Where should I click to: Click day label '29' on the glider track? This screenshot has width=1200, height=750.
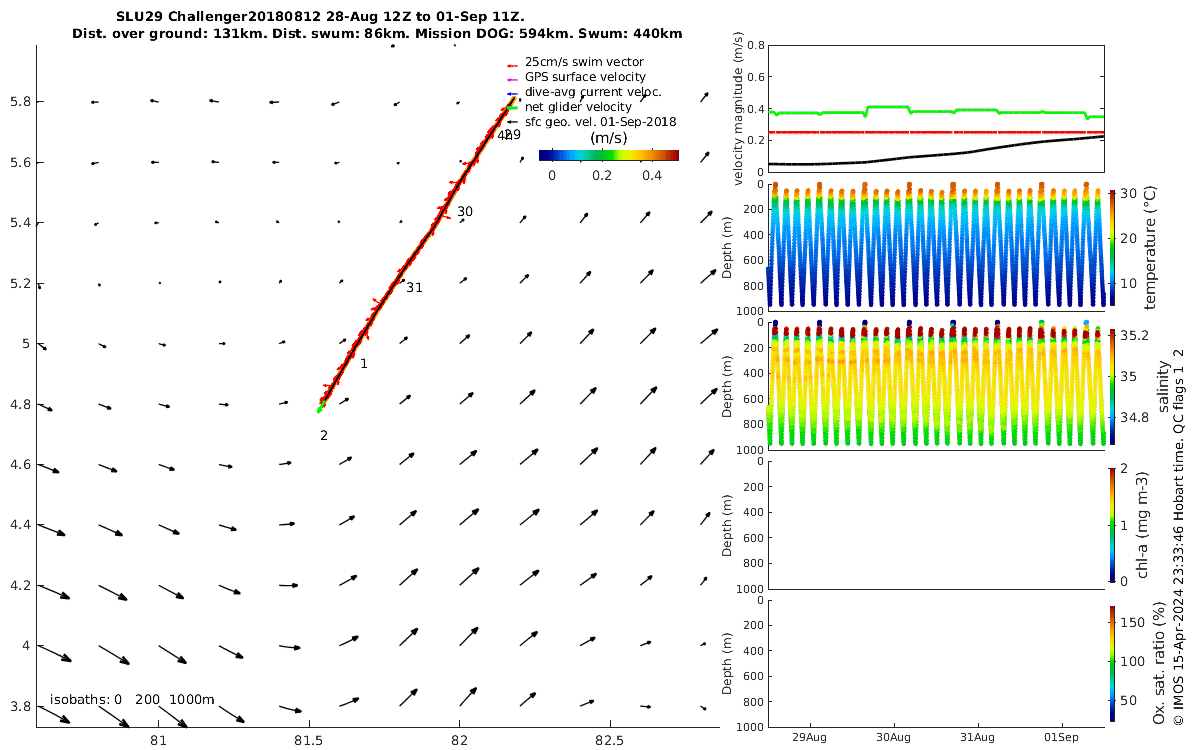coord(512,135)
